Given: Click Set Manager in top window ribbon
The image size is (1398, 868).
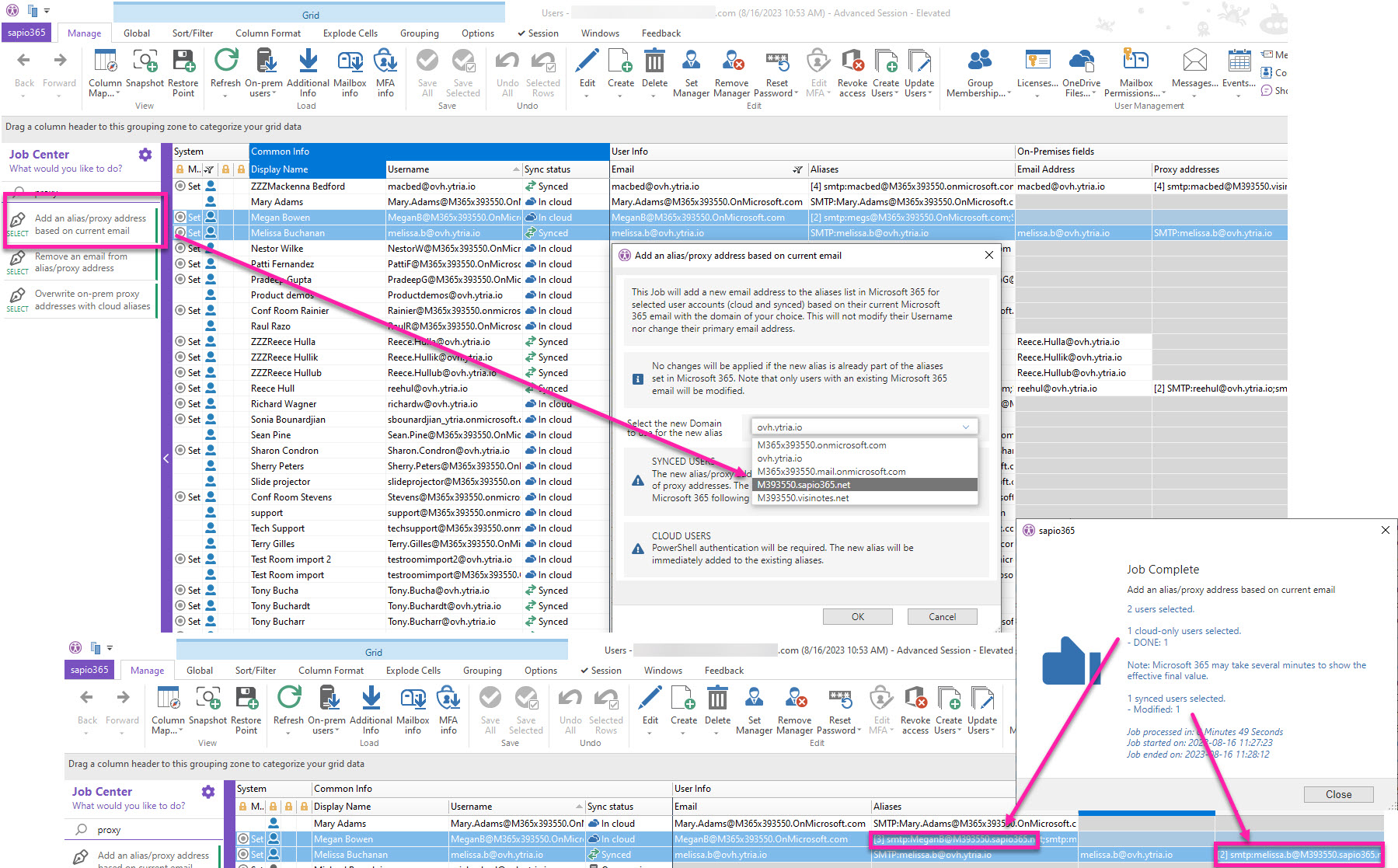Looking at the screenshot, I should [691, 72].
